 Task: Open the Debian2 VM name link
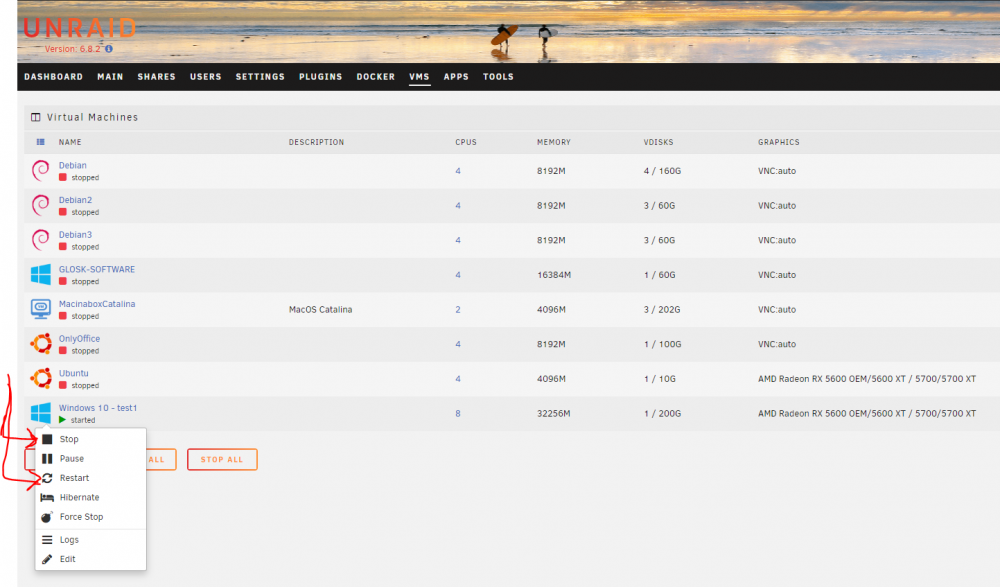point(75,200)
